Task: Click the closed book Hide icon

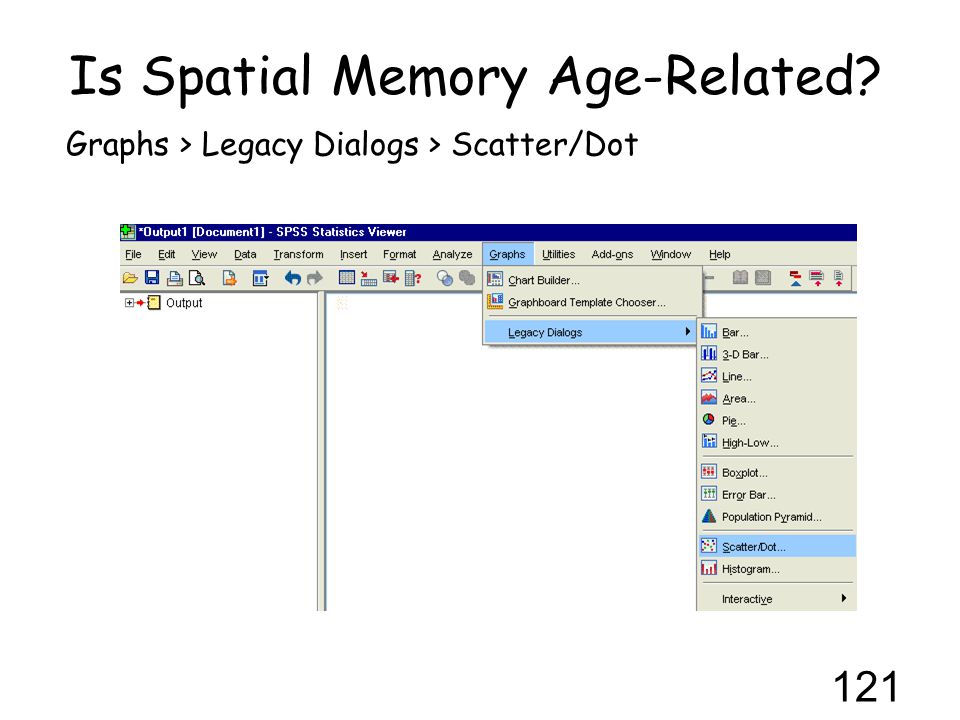Action: point(762,278)
